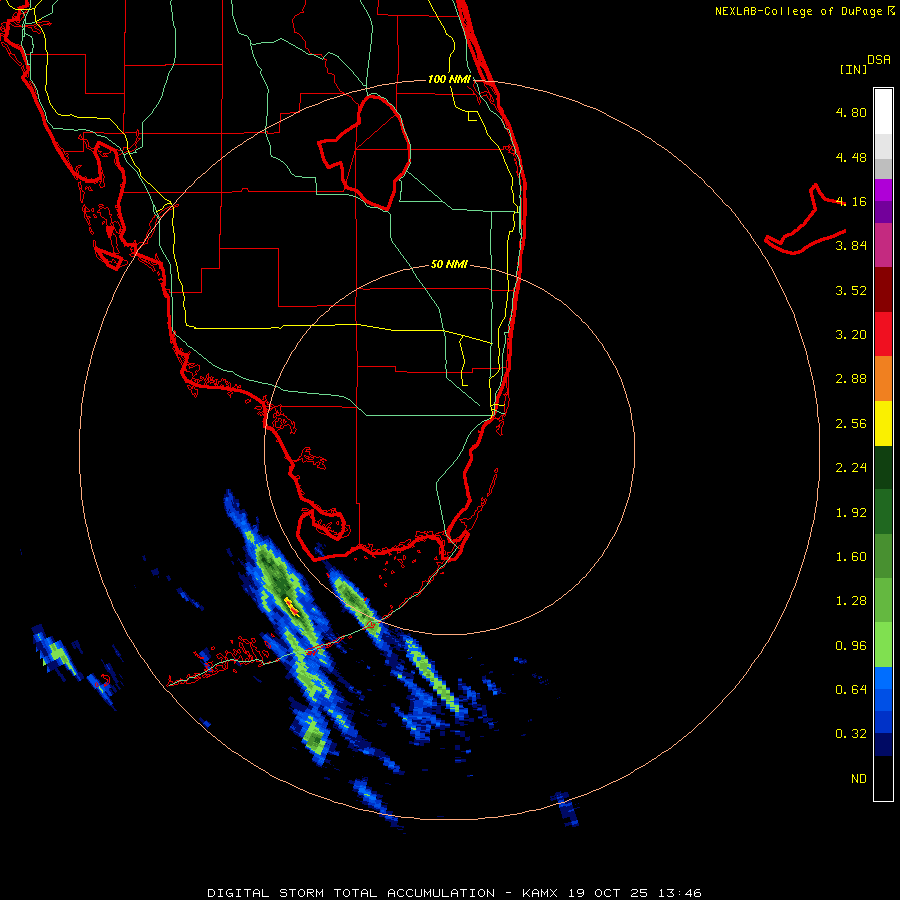Click the 50 NMI range ring label
This screenshot has width=900, height=900.
[449, 264]
